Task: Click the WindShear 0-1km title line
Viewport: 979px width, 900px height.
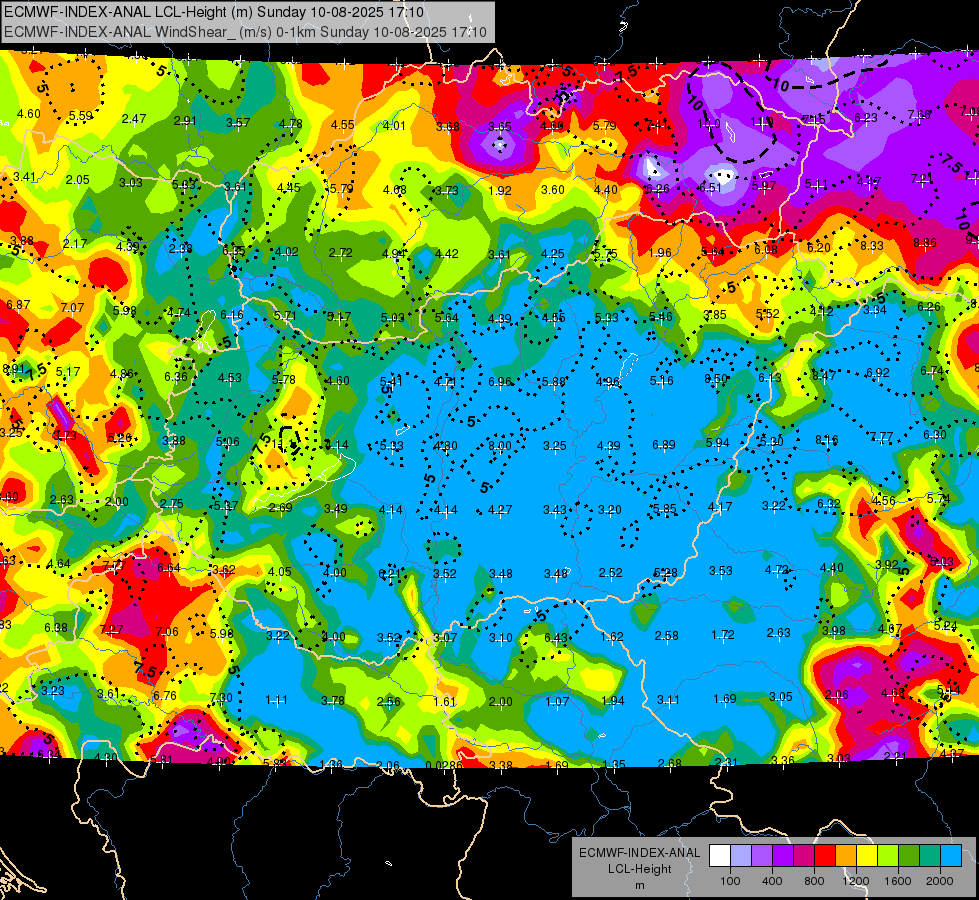Action: [x=245, y=32]
